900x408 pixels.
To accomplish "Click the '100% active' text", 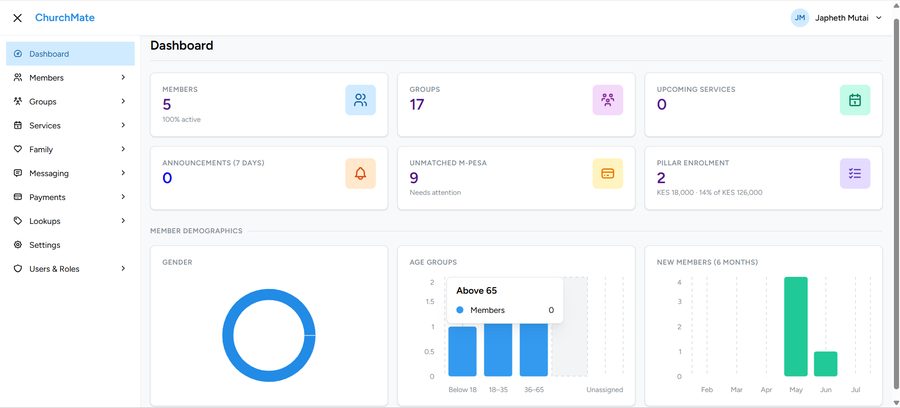I will tap(181, 119).
